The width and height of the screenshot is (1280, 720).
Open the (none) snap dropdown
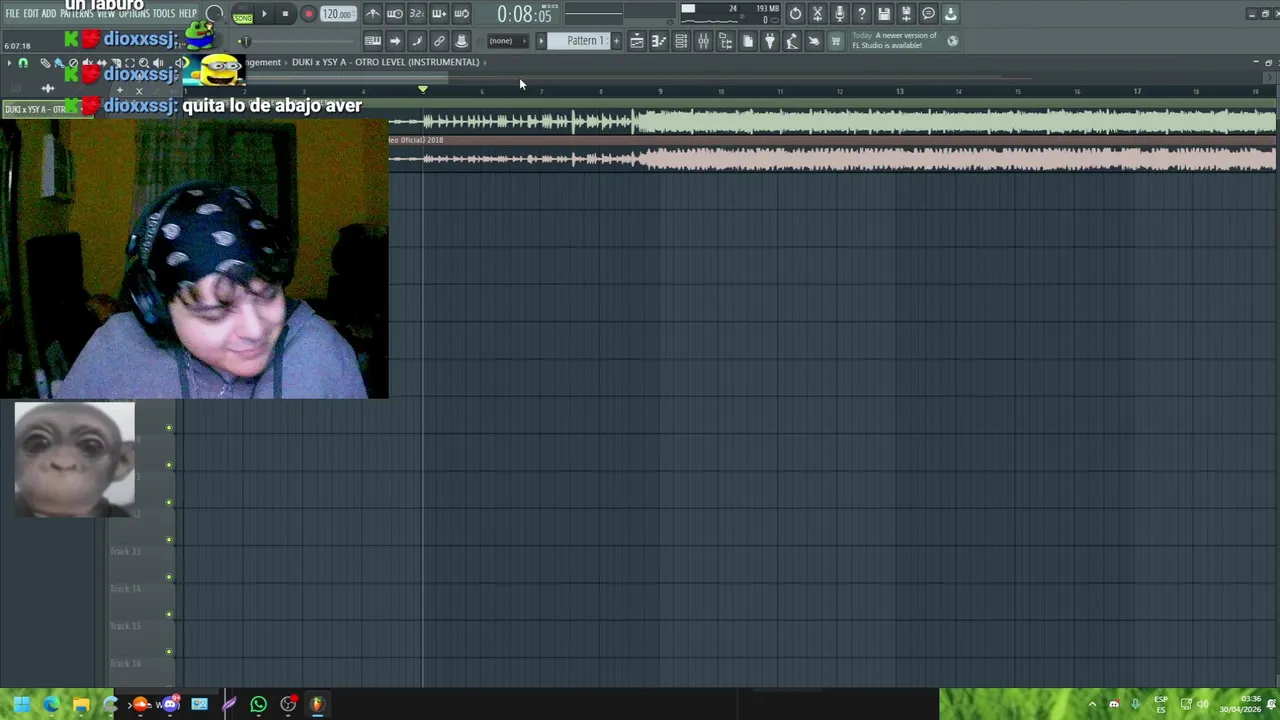[x=507, y=41]
